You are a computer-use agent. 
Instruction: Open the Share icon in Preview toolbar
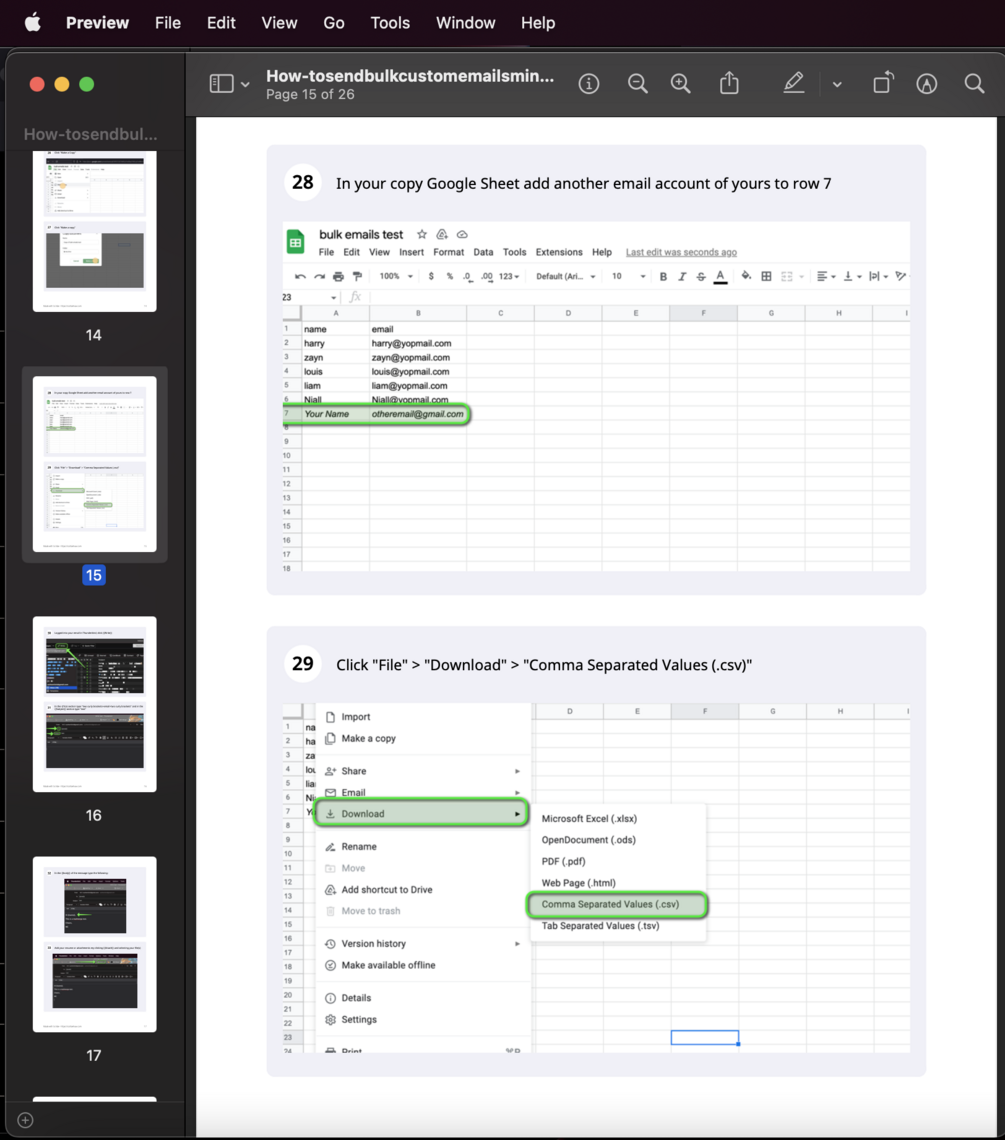[x=729, y=84]
